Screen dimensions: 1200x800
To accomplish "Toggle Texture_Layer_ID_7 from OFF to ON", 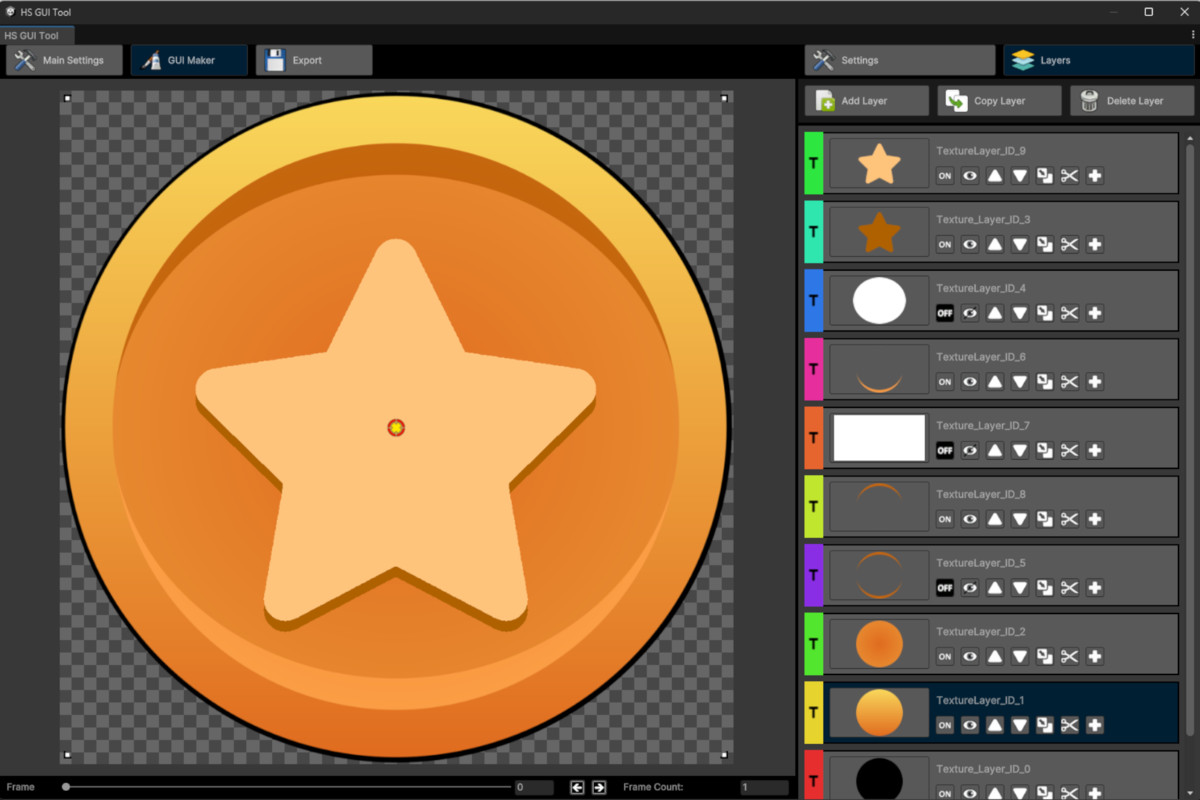I will pyautogui.click(x=944, y=450).
